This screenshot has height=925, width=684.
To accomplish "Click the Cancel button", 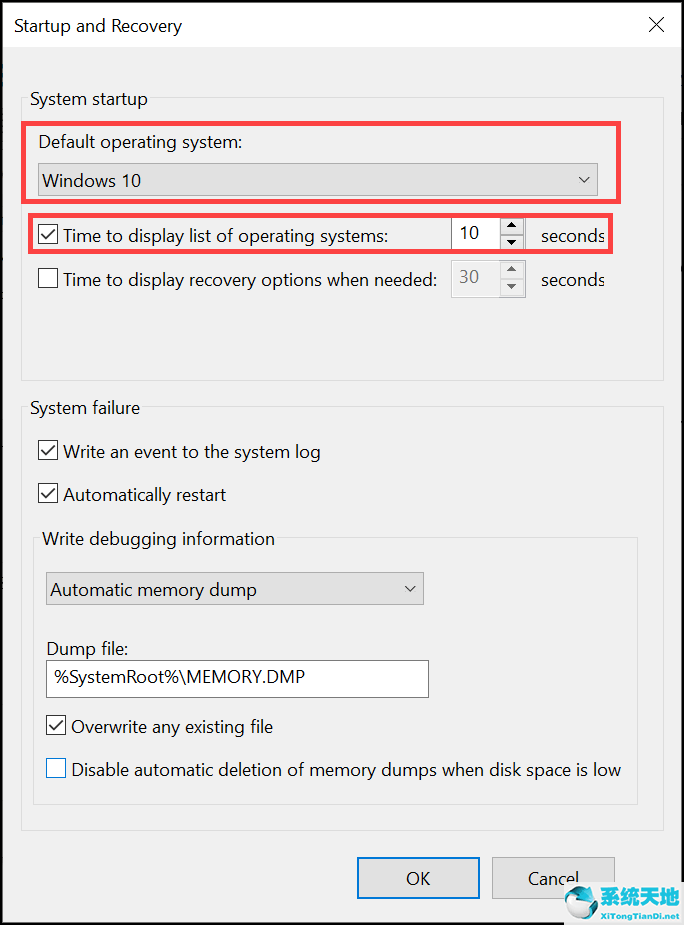I will point(553,878).
